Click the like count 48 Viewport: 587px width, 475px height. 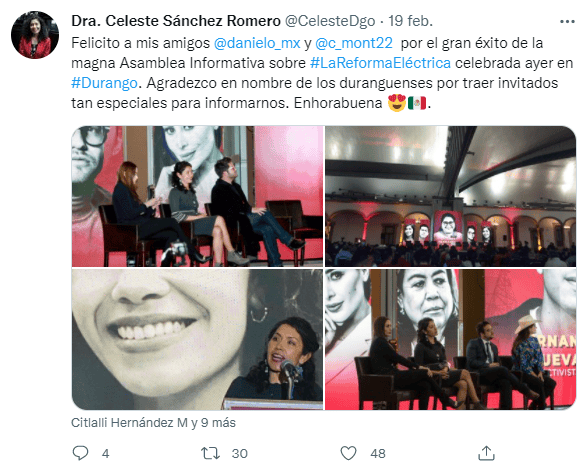(x=378, y=453)
